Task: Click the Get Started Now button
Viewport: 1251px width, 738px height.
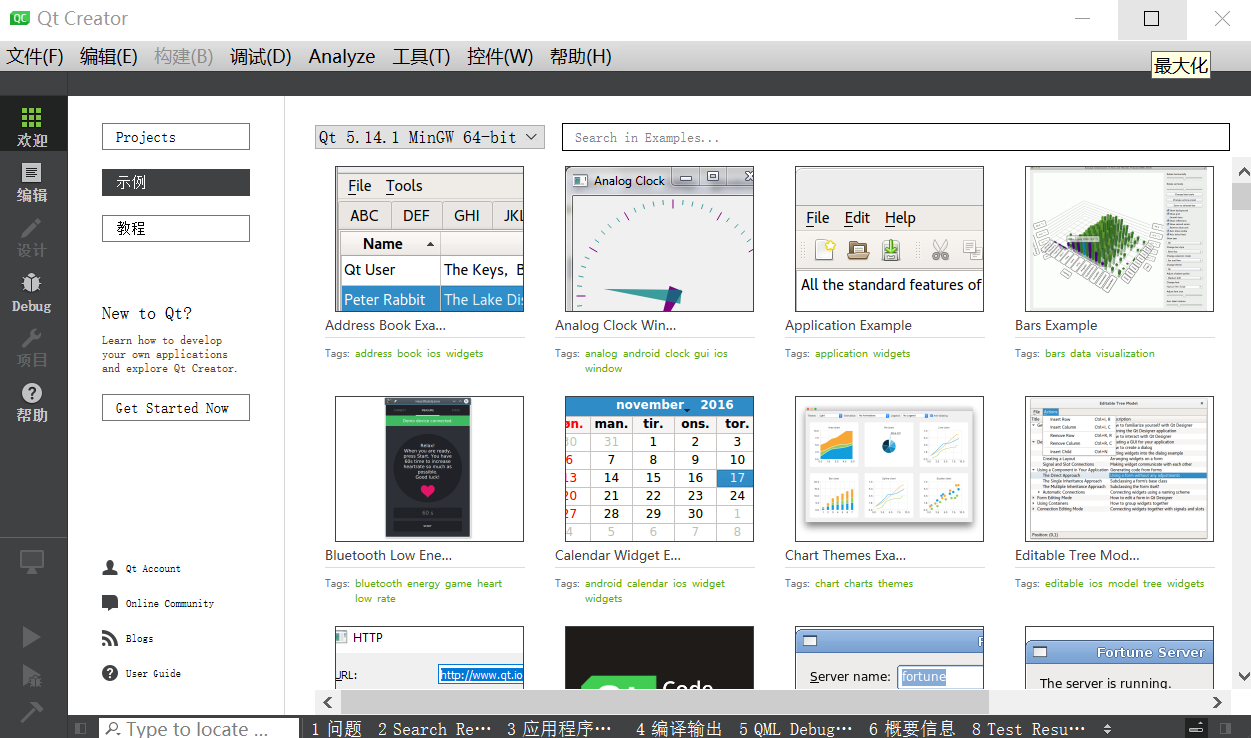Action: [176, 408]
